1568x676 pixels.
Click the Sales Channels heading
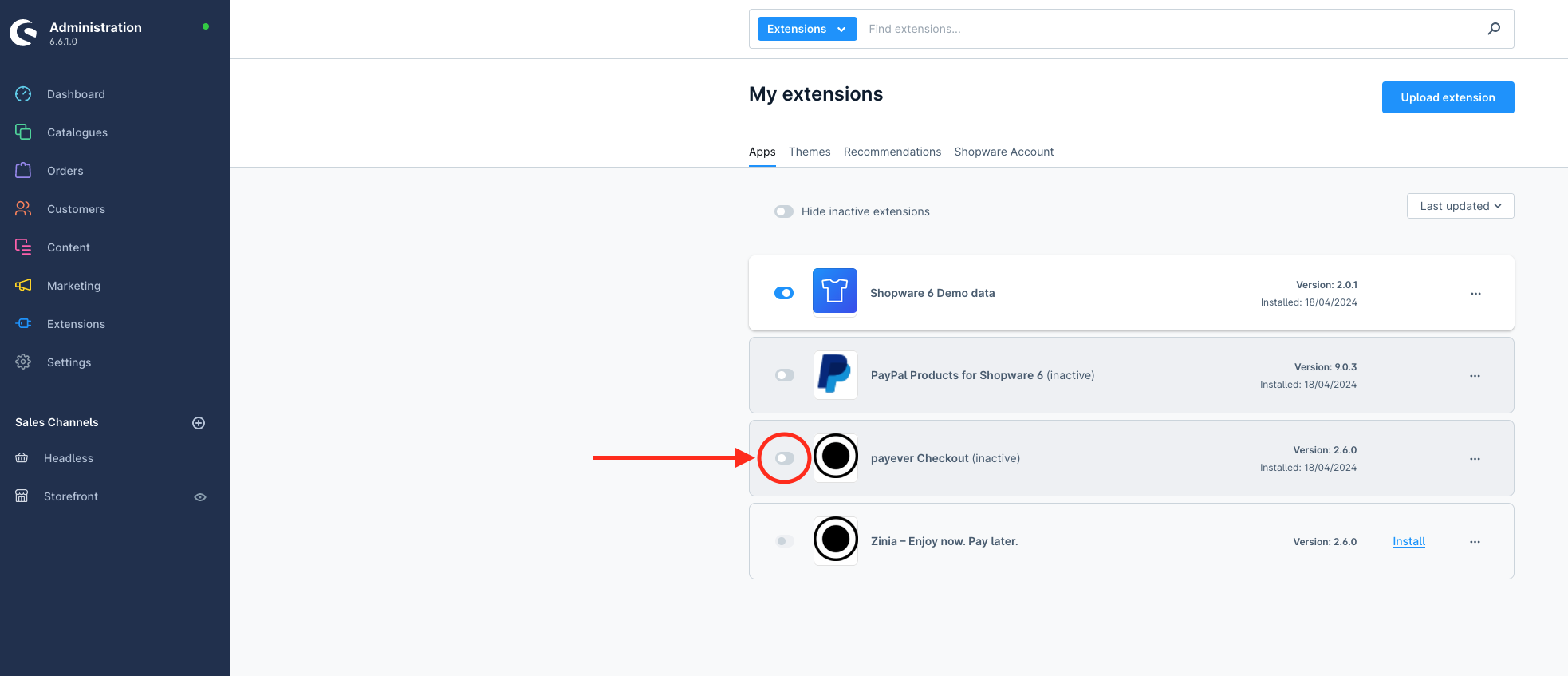tap(57, 422)
